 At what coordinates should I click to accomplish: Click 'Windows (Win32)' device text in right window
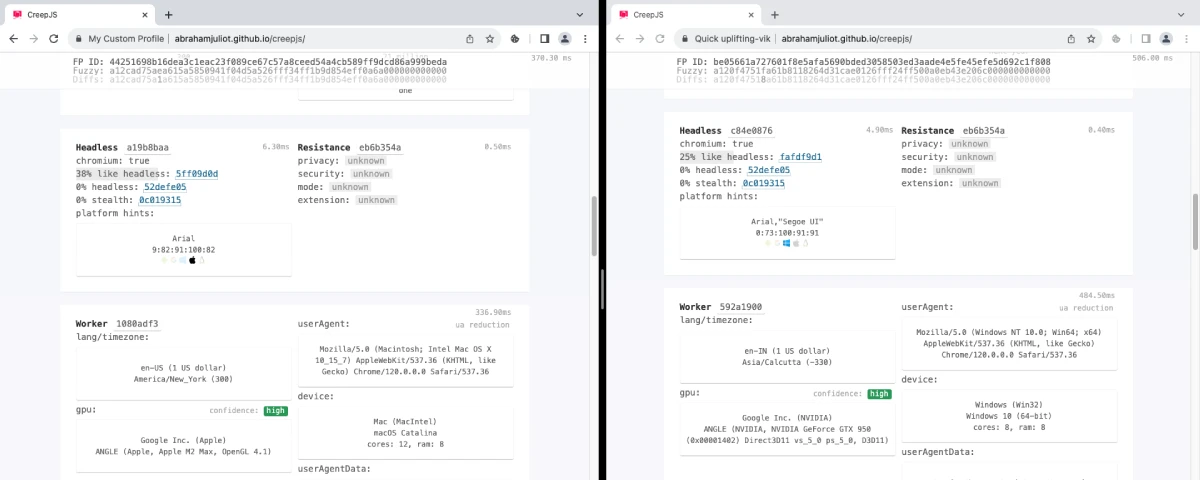[1009, 404]
